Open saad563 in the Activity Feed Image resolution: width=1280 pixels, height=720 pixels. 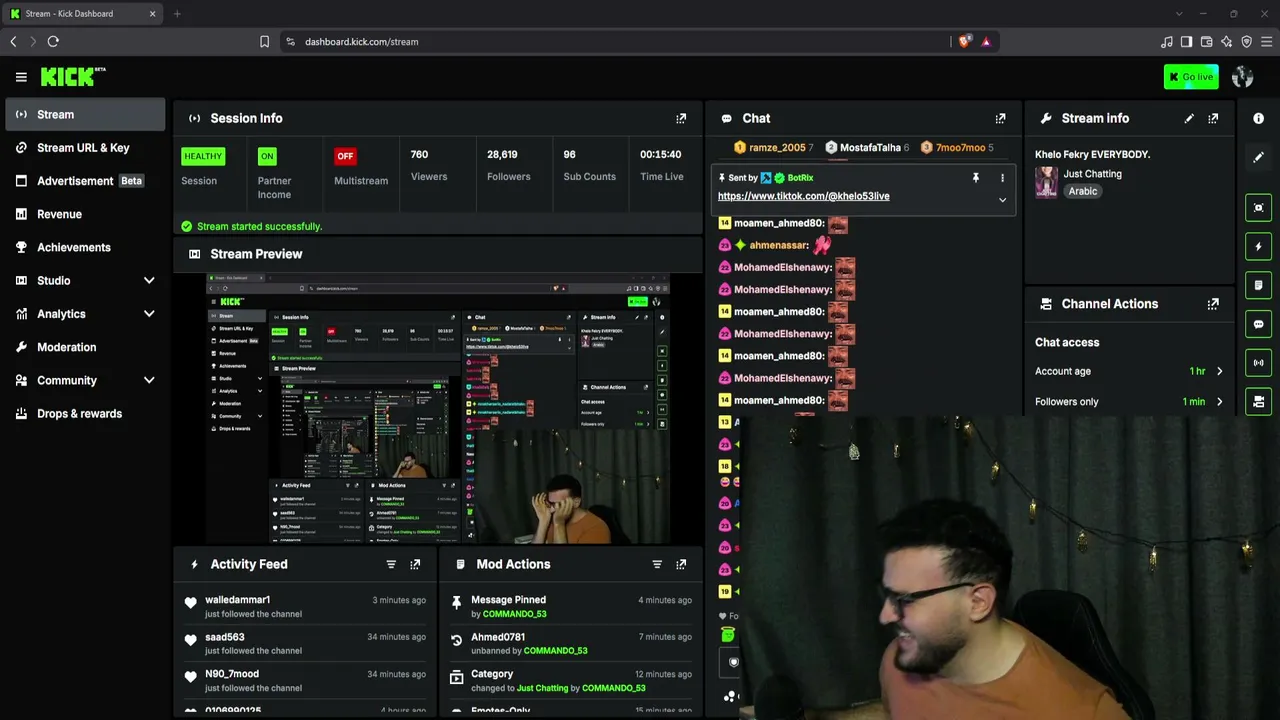(x=225, y=637)
